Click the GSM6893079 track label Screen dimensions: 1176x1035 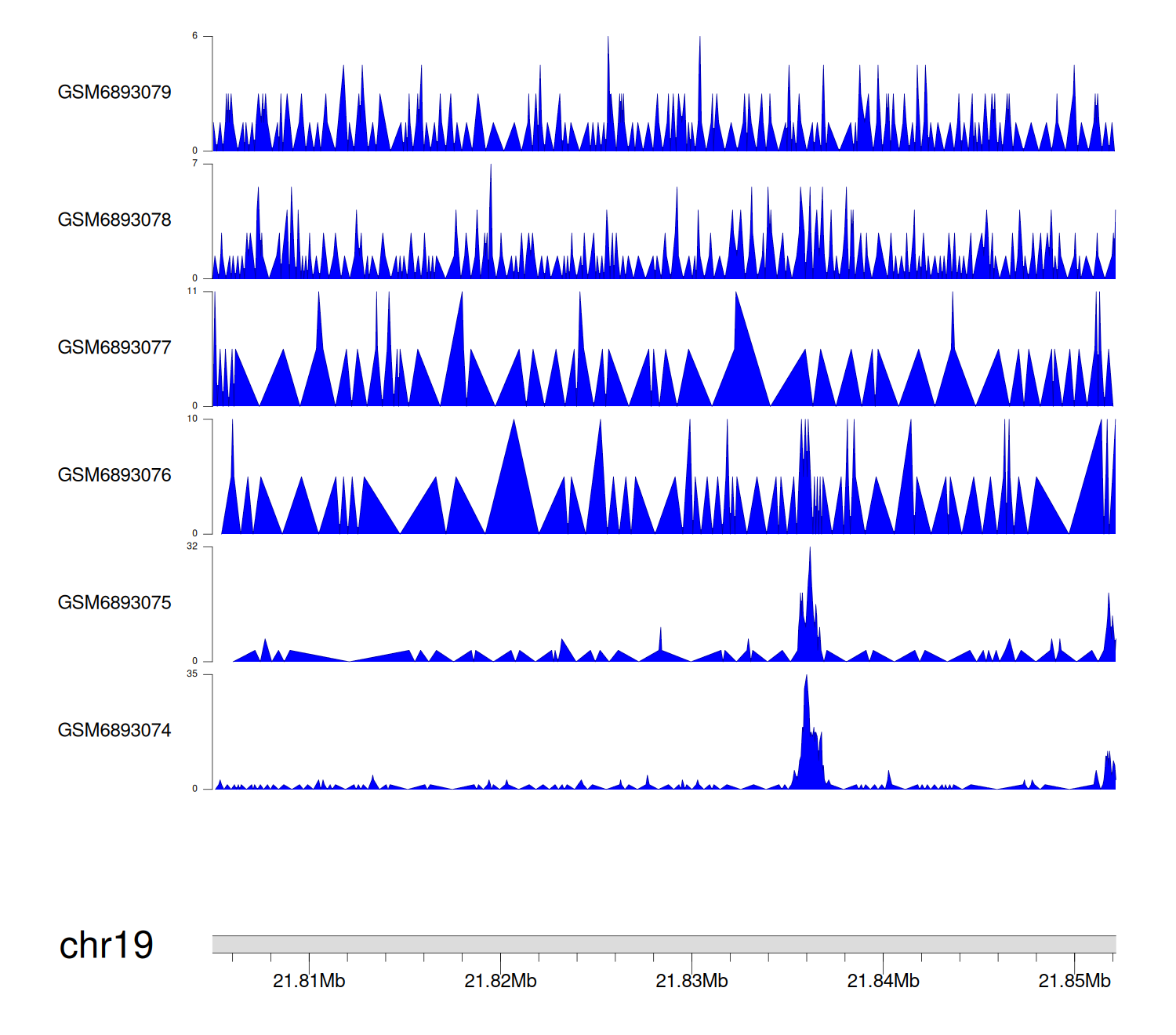pyautogui.click(x=114, y=93)
